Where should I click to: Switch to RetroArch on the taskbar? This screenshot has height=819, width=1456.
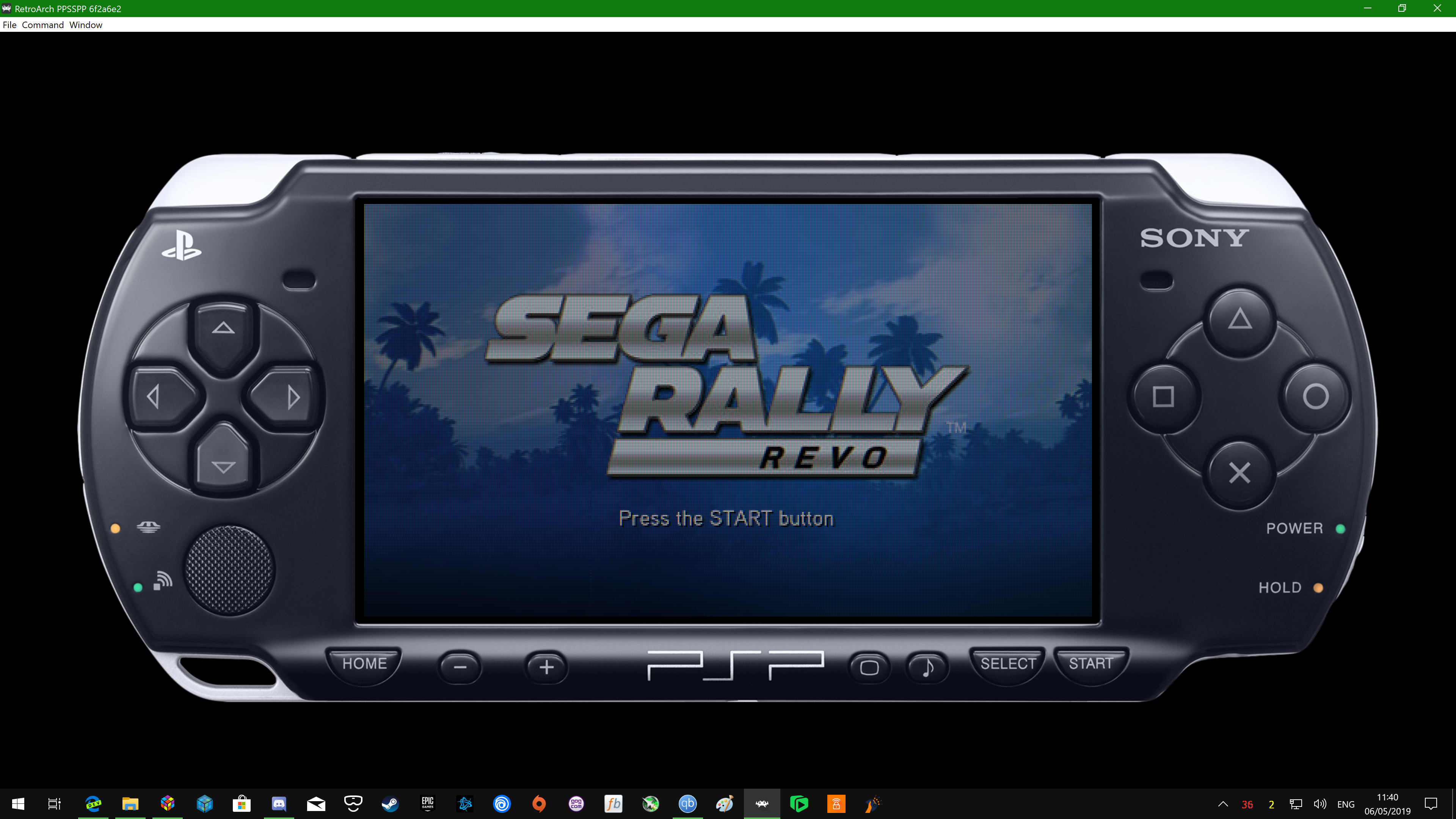[762, 804]
